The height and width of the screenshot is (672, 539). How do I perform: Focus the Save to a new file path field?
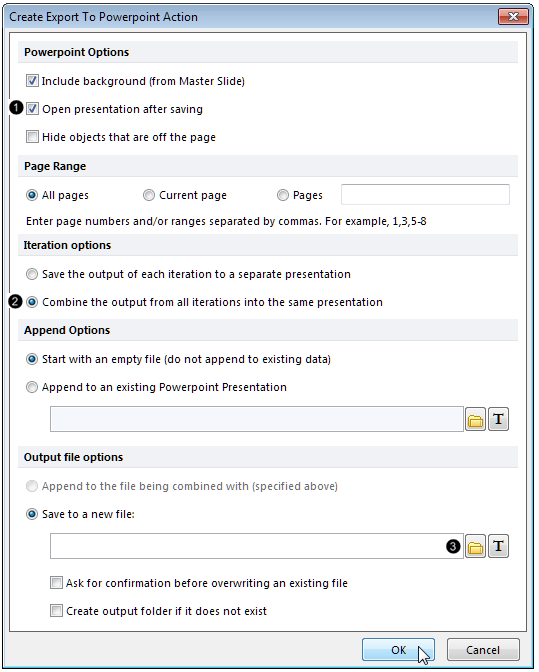[257, 546]
